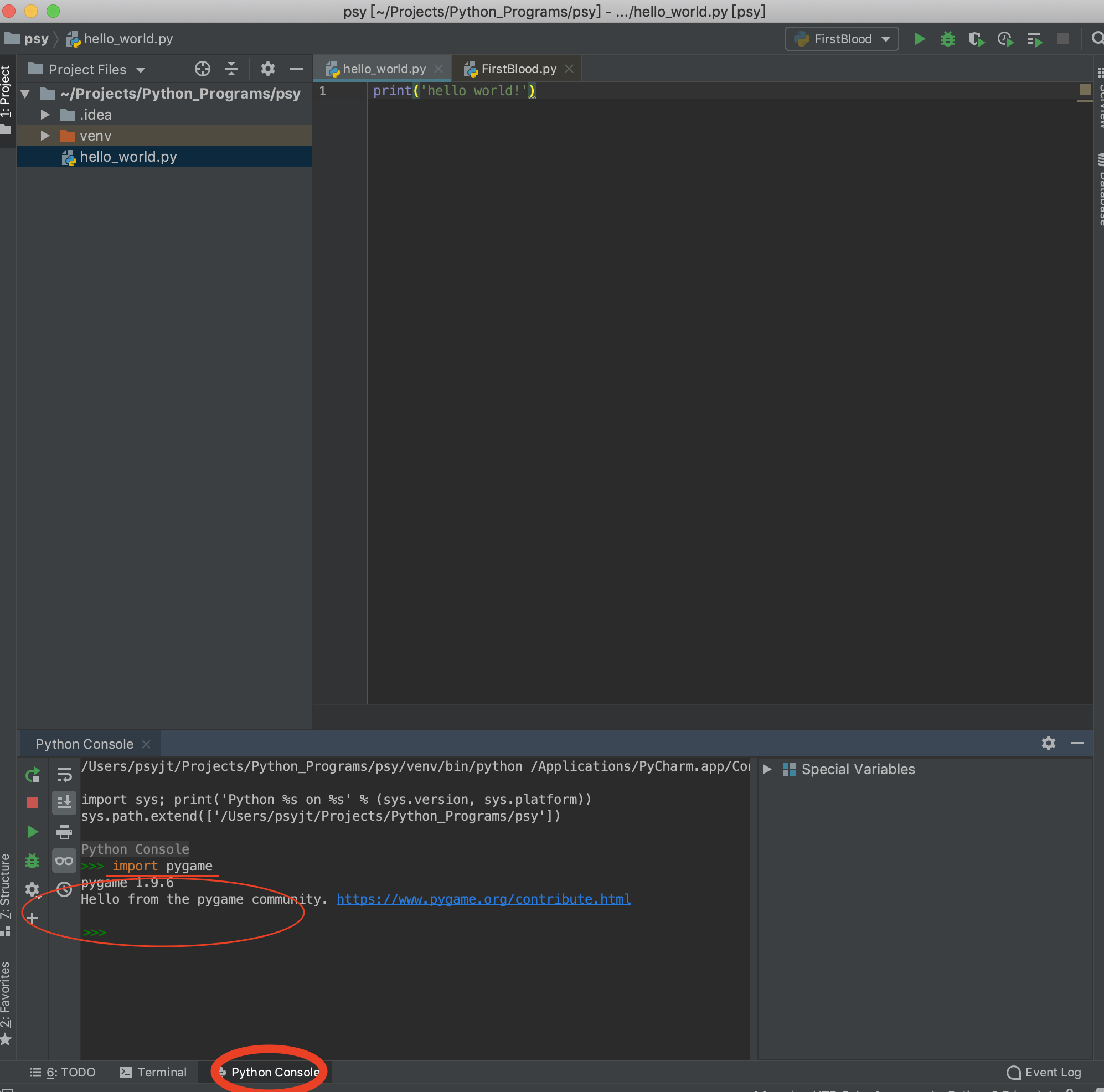Toggle scroll to end in console
The width and height of the screenshot is (1104, 1092).
pyautogui.click(x=64, y=802)
